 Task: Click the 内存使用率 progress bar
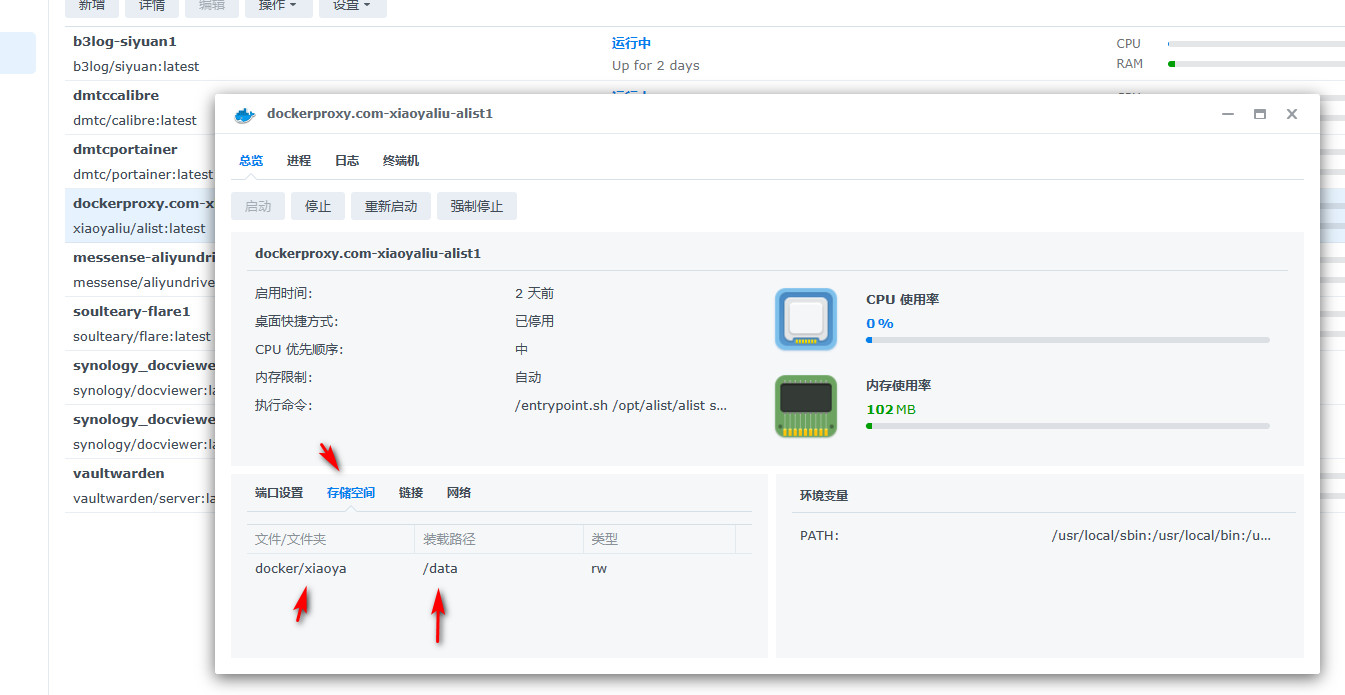coord(1068,426)
